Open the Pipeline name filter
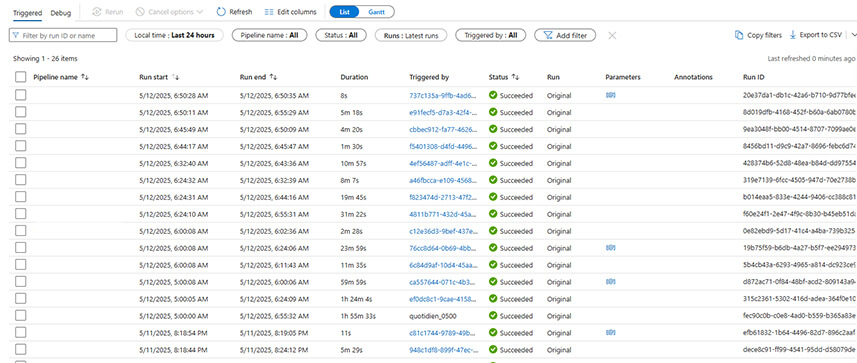Screen dimensions: 857x363 [269, 35]
